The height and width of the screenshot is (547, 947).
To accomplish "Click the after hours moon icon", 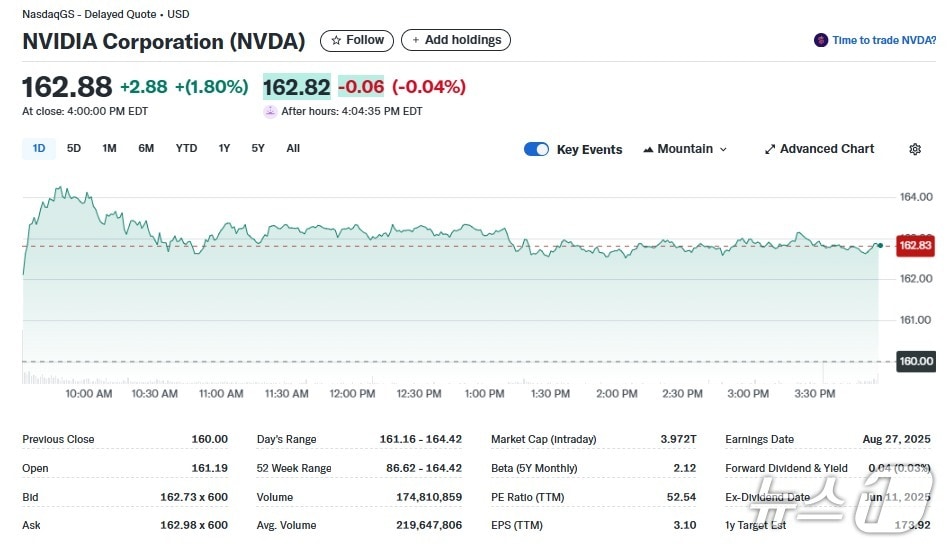I will tap(270, 111).
